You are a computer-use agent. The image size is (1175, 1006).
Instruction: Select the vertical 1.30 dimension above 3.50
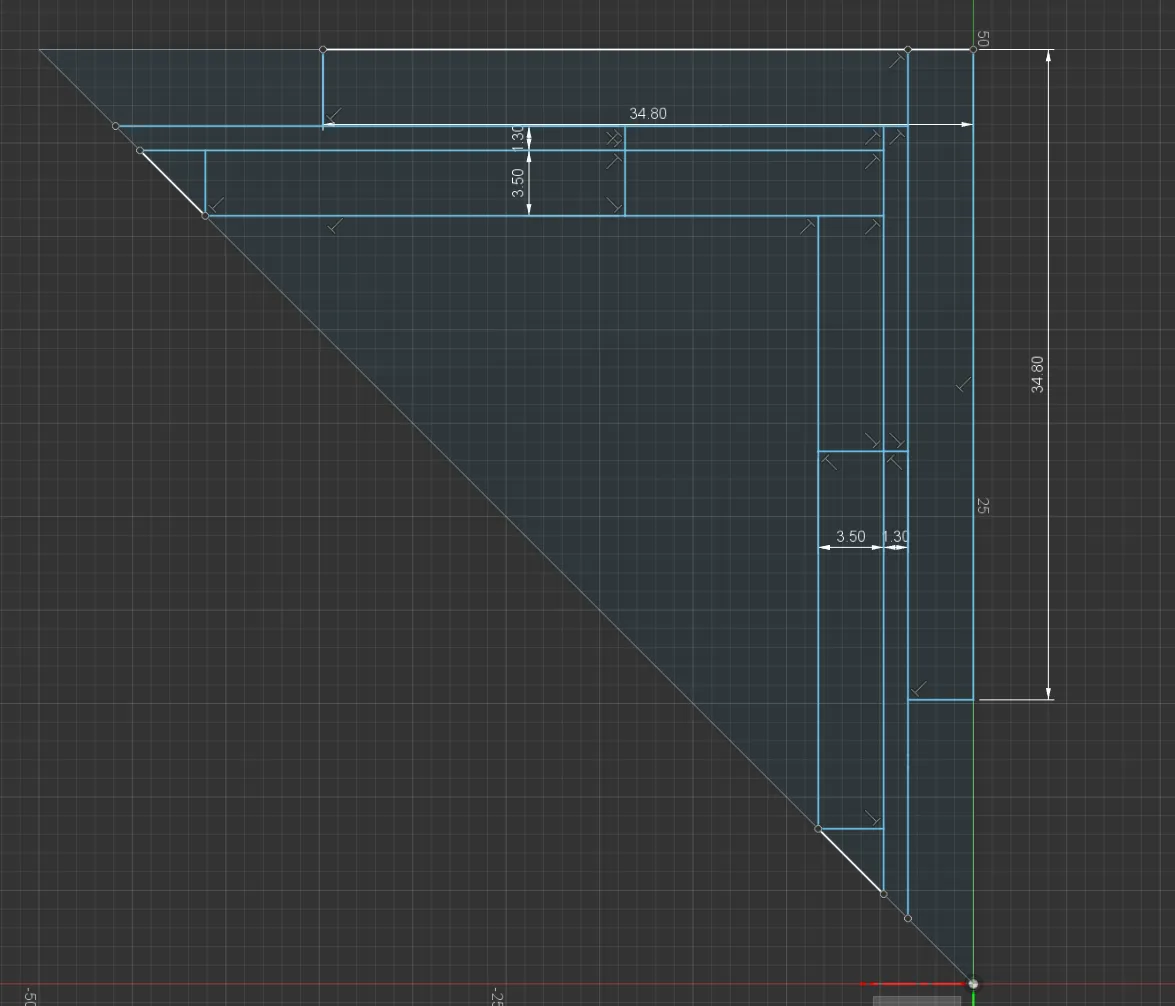click(518, 138)
